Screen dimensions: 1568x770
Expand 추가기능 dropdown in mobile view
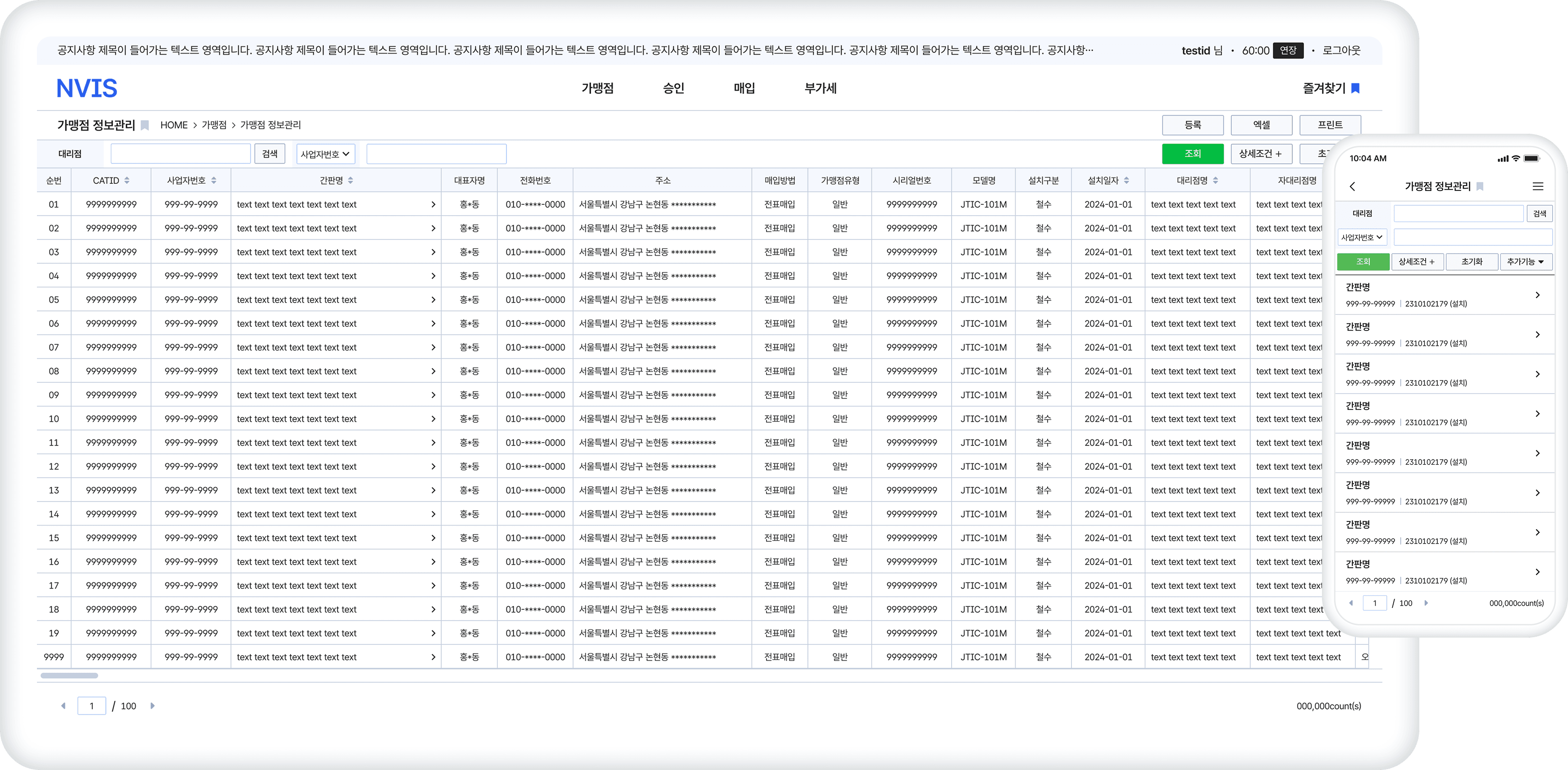point(1526,262)
